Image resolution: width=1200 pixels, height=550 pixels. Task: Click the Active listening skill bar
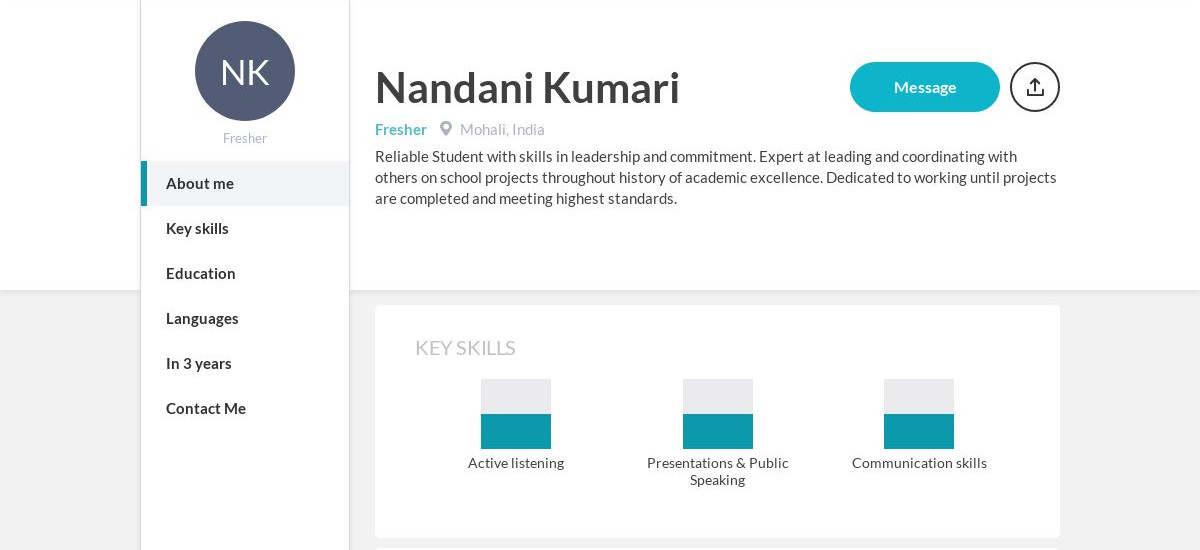pyautogui.click(x=516, y=414)
